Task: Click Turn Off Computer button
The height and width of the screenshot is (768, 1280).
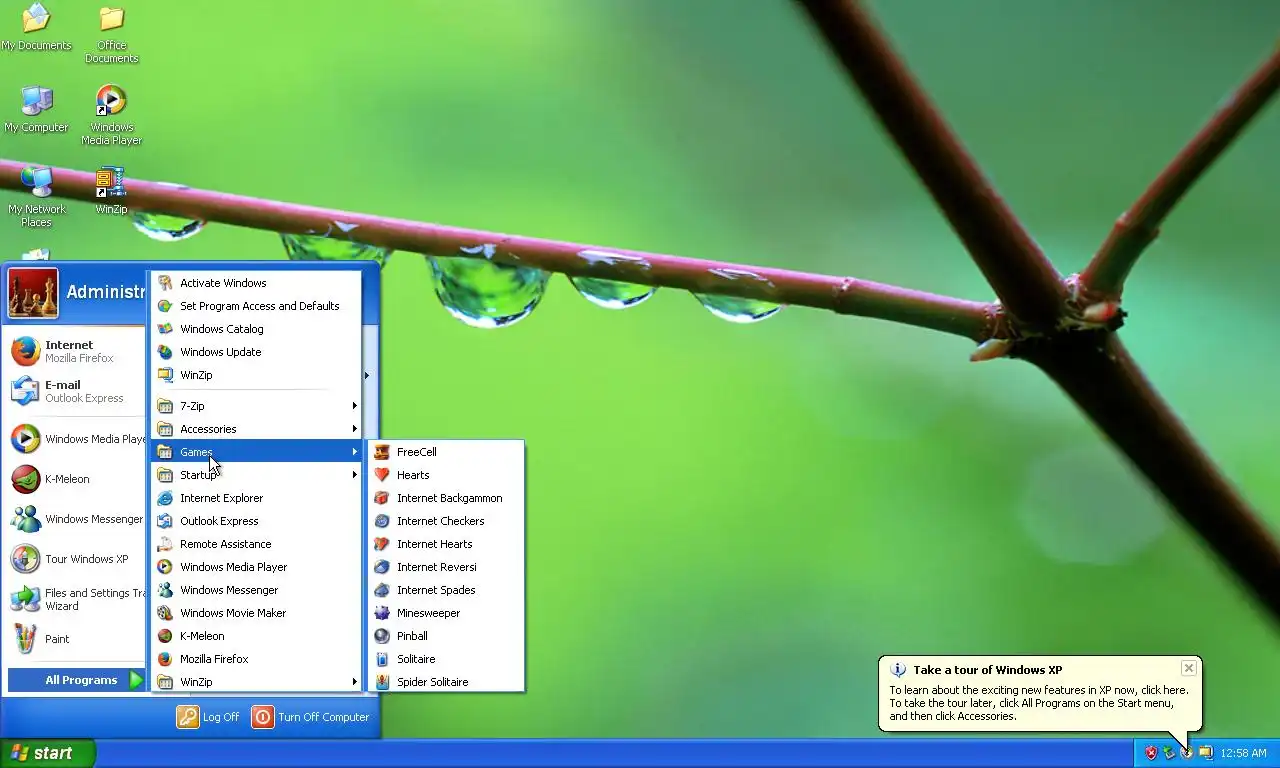Action: [x=311, y=717]
